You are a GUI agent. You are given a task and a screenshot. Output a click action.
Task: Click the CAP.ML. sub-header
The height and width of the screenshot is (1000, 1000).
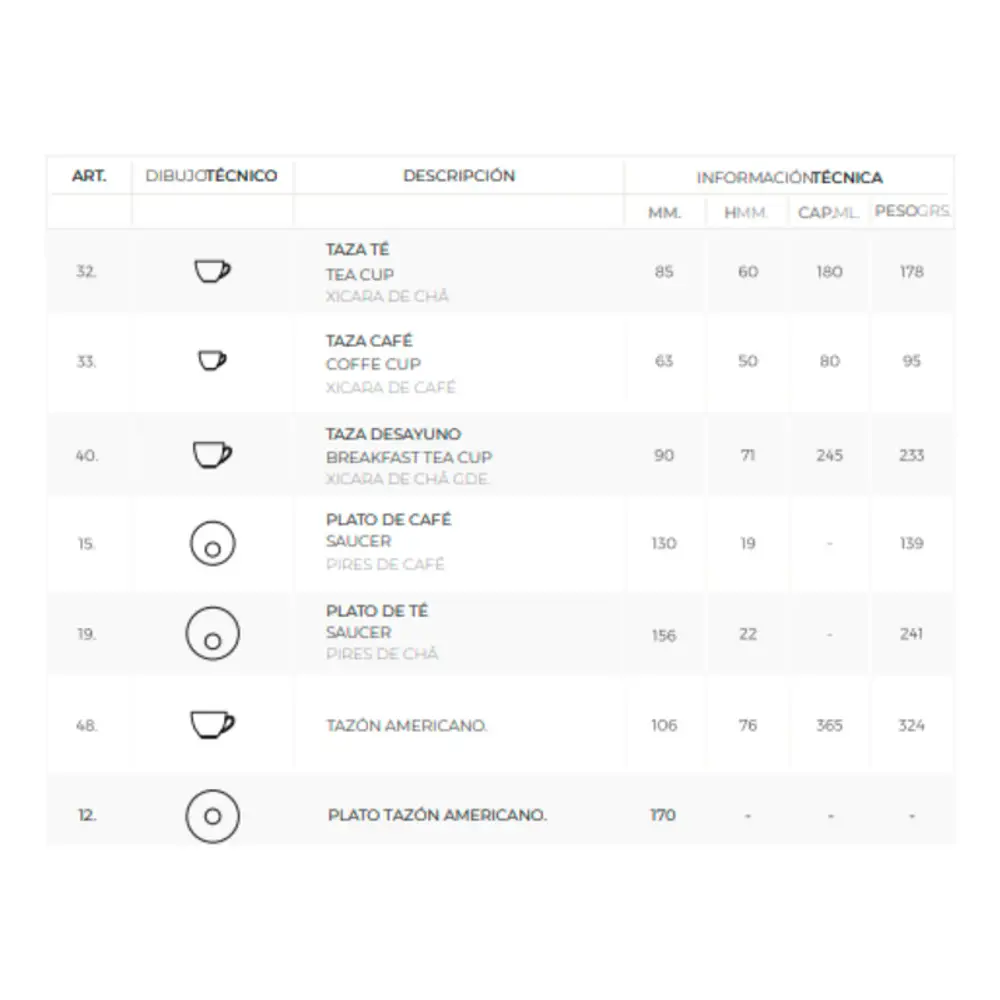(x=828, y=213)
